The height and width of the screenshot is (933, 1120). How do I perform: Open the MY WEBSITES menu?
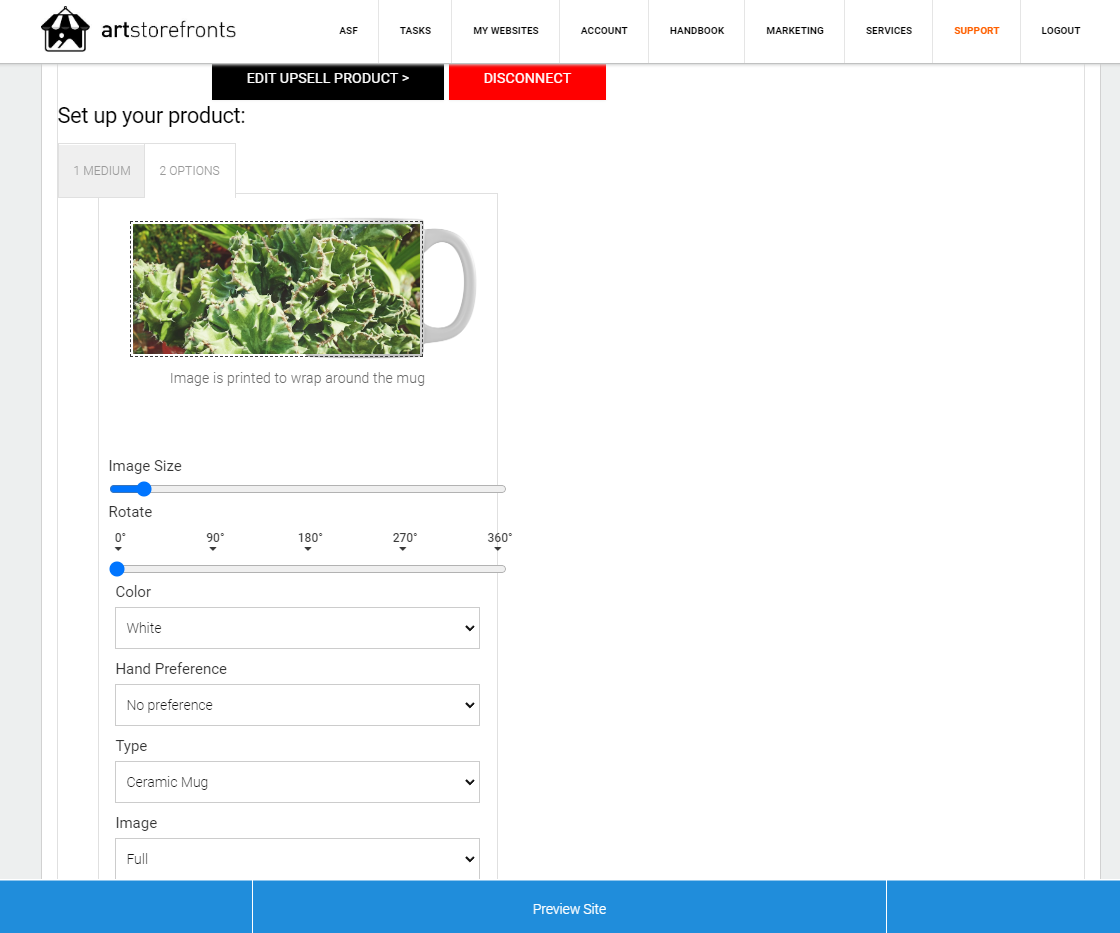[506, 31]
